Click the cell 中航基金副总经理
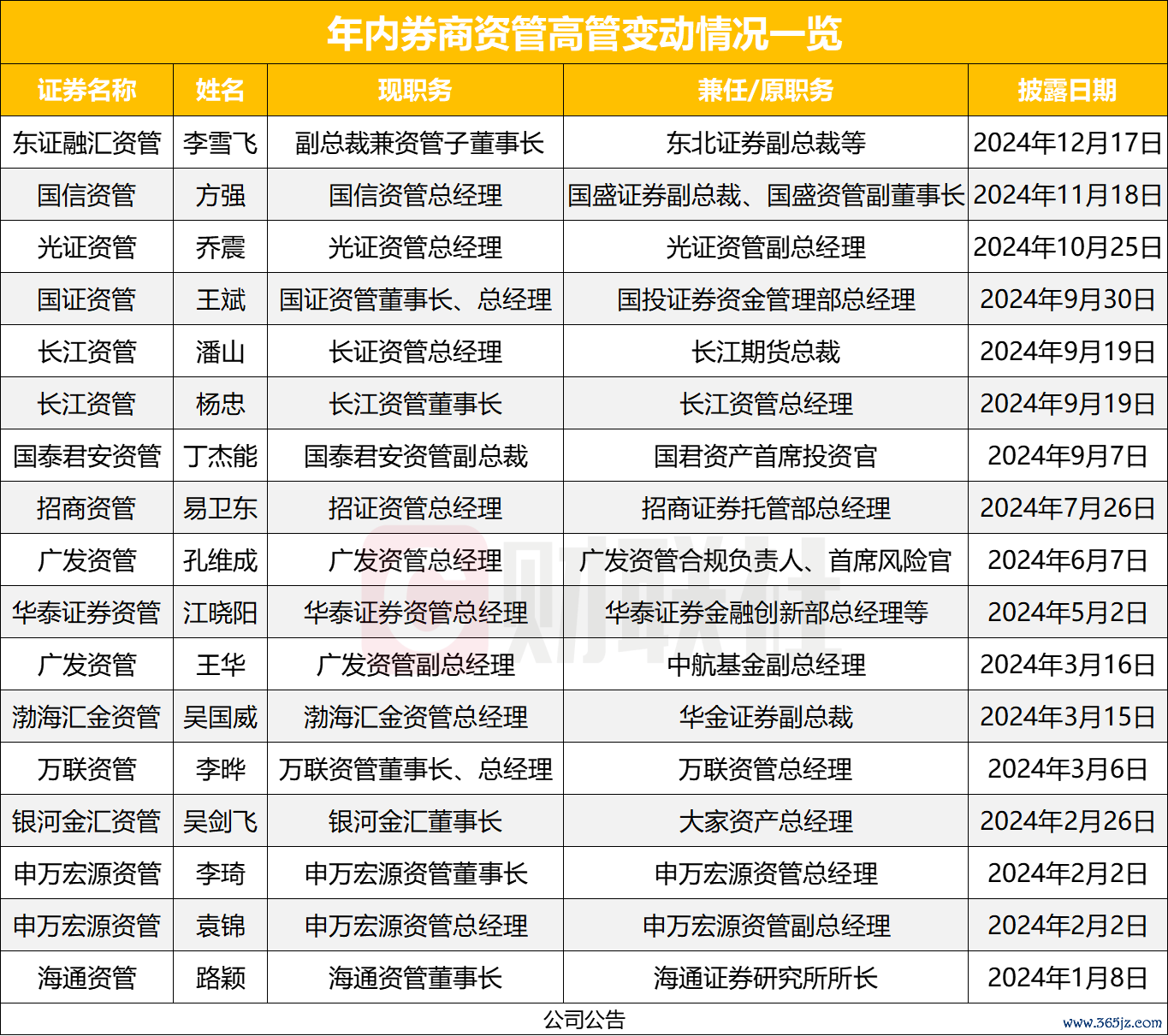The image size is (1168, 1036). coord(766,665)
